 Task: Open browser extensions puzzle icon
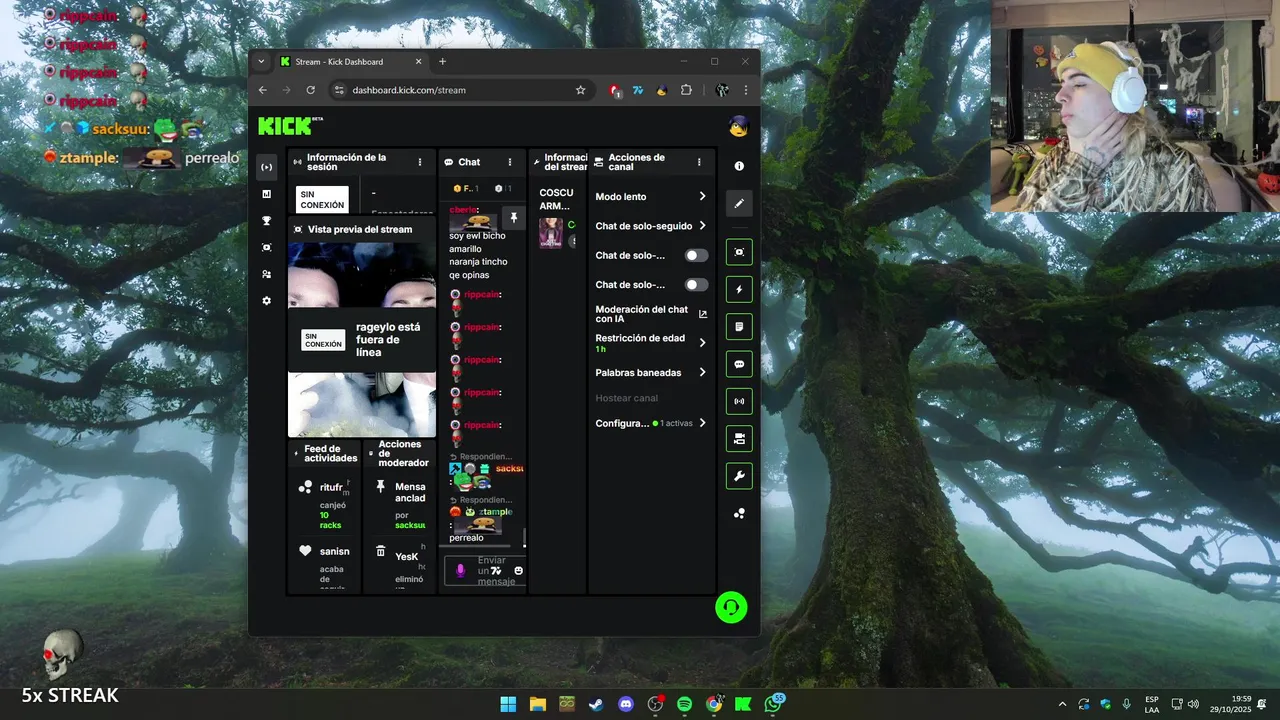686,90
